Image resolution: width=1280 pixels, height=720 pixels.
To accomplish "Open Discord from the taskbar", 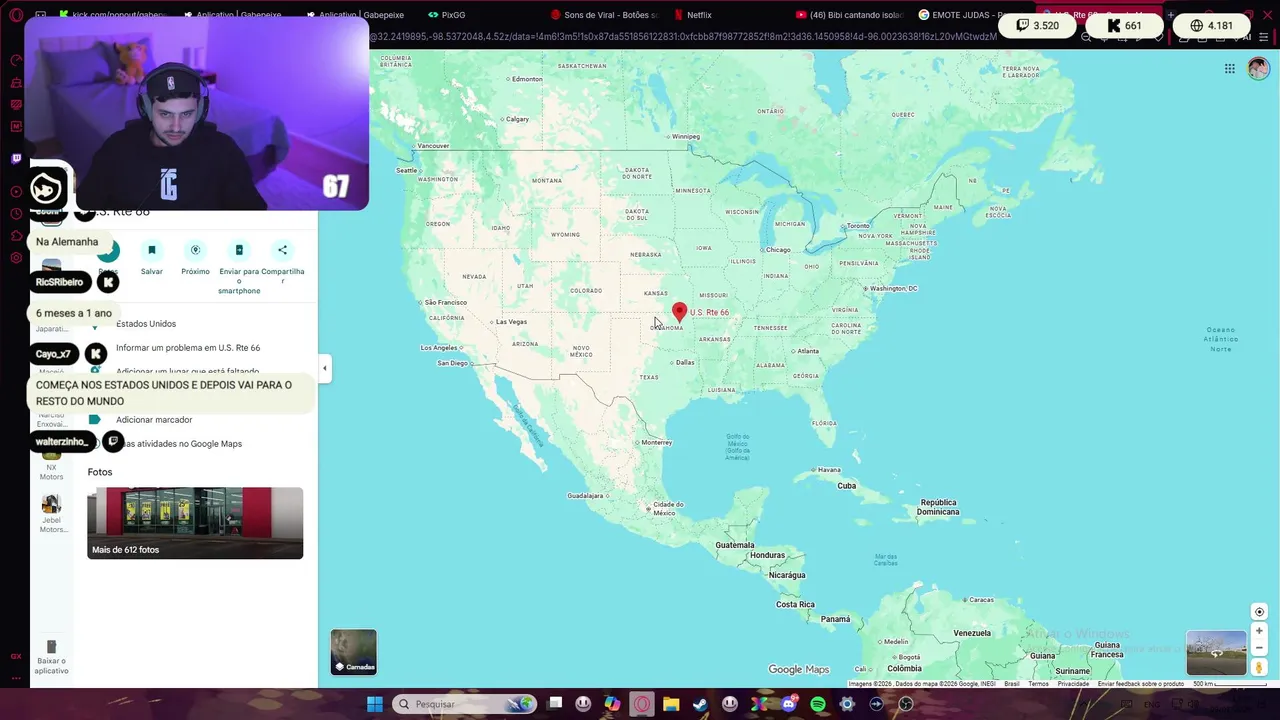I will pyautogui.click(x=789, y=704).
